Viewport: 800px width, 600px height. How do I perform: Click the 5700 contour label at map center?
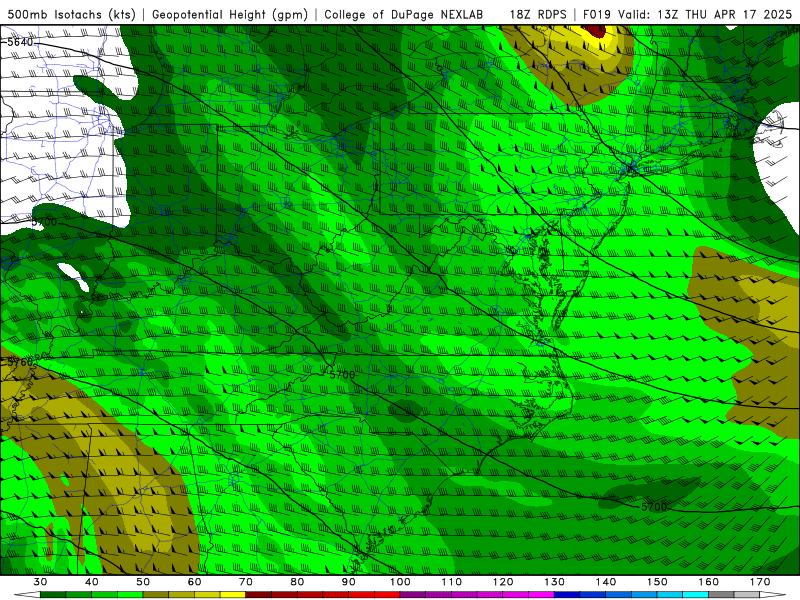[342, 375]
